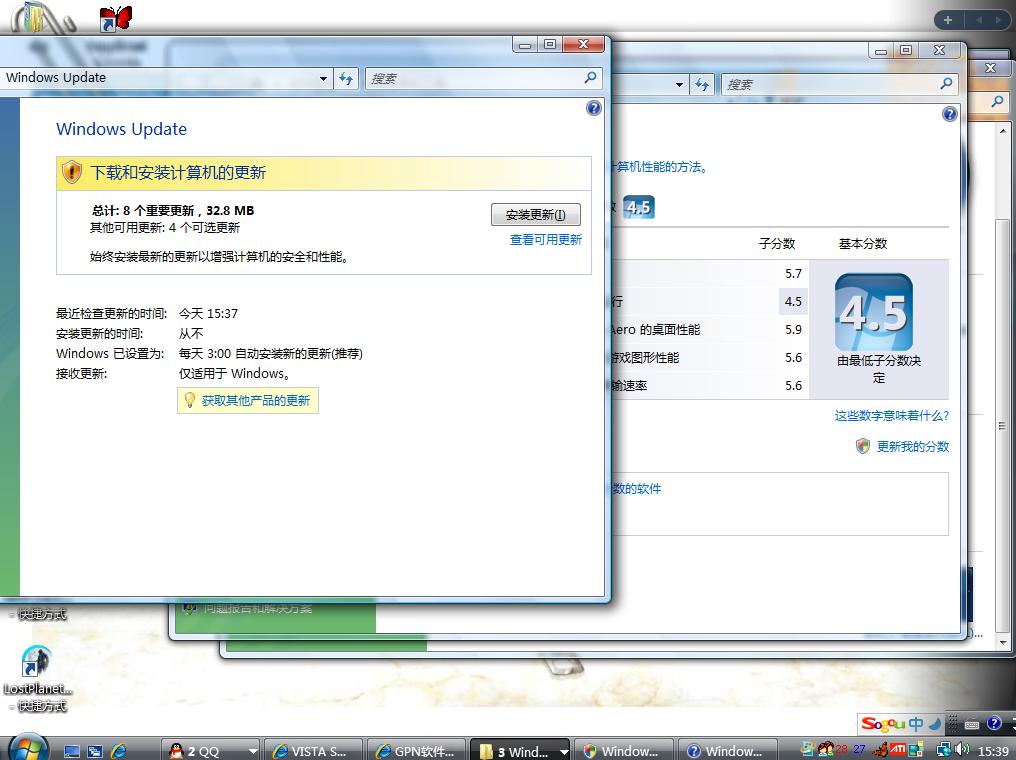Launch Internet Explorer from Quick Launch

pos(119,751)
